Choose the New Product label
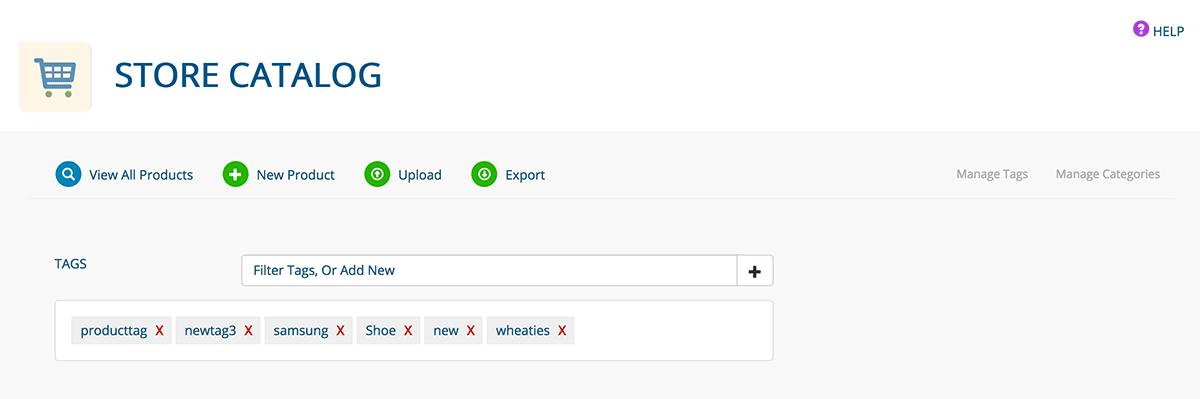The width and height of the screenshot is (1200, 399). [x=296, y=174]
